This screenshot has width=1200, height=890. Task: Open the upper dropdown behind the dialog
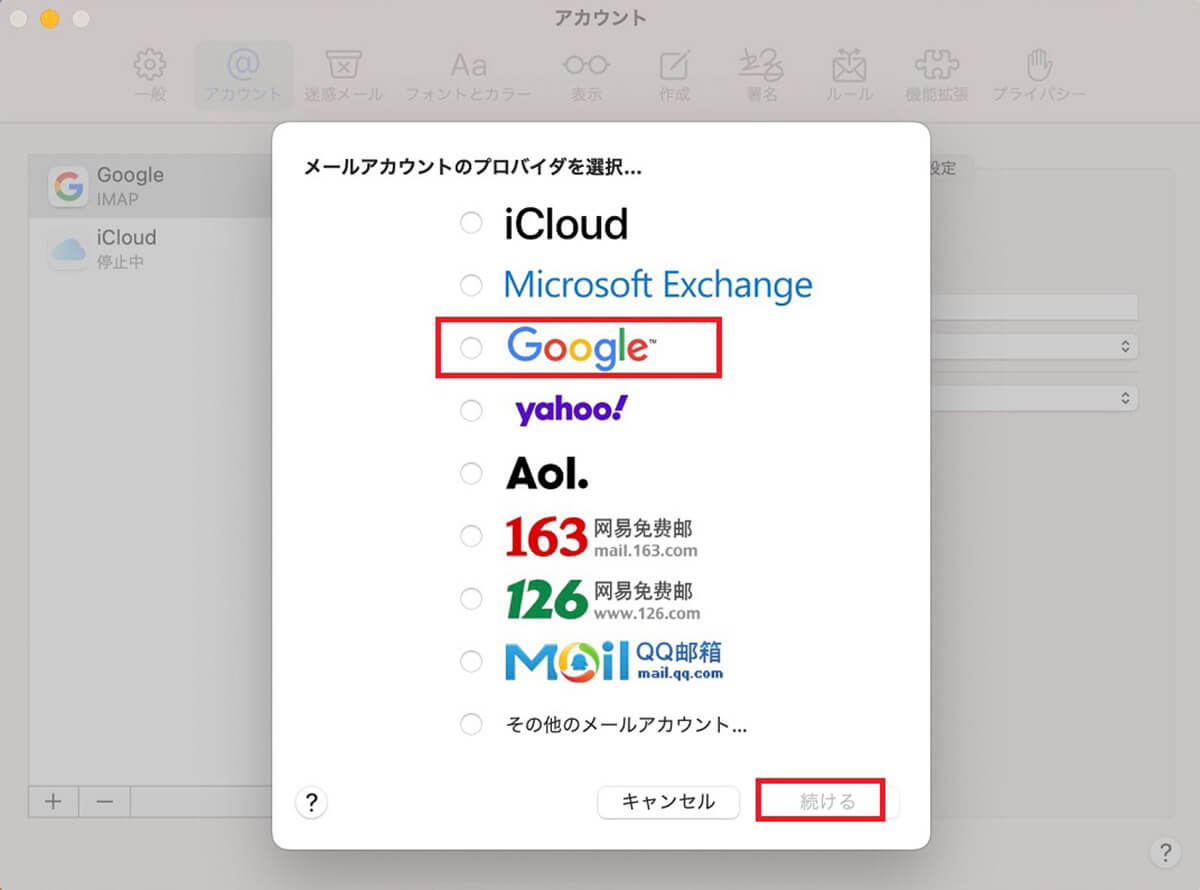1034,346
